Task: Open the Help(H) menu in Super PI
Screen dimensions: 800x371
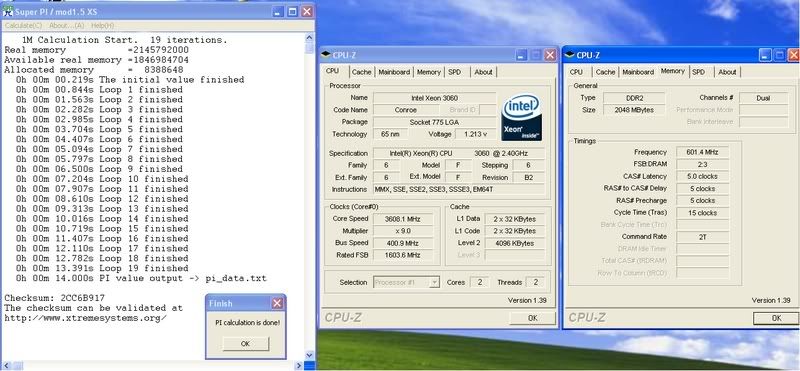Action: point(103,25)
